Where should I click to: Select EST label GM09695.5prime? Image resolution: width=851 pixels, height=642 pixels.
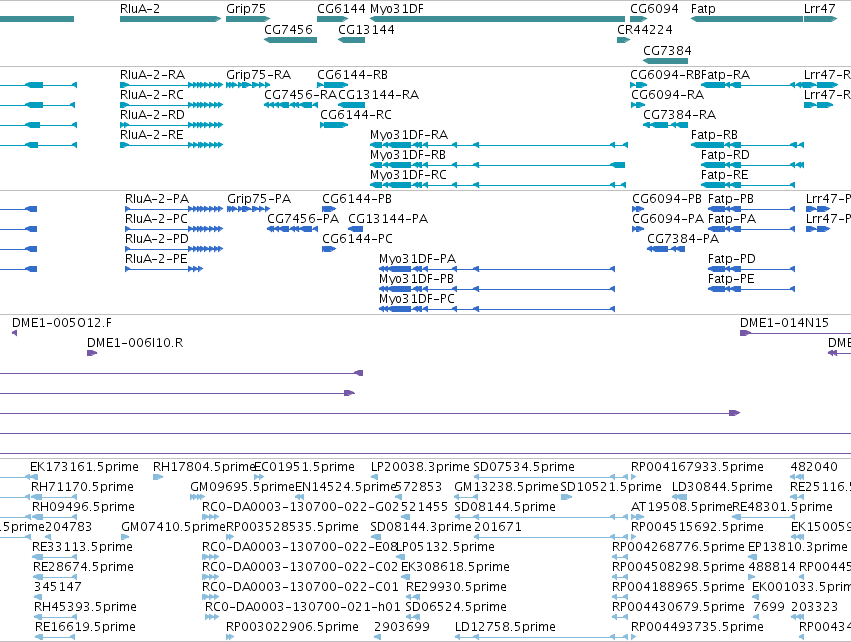[242, 487]
